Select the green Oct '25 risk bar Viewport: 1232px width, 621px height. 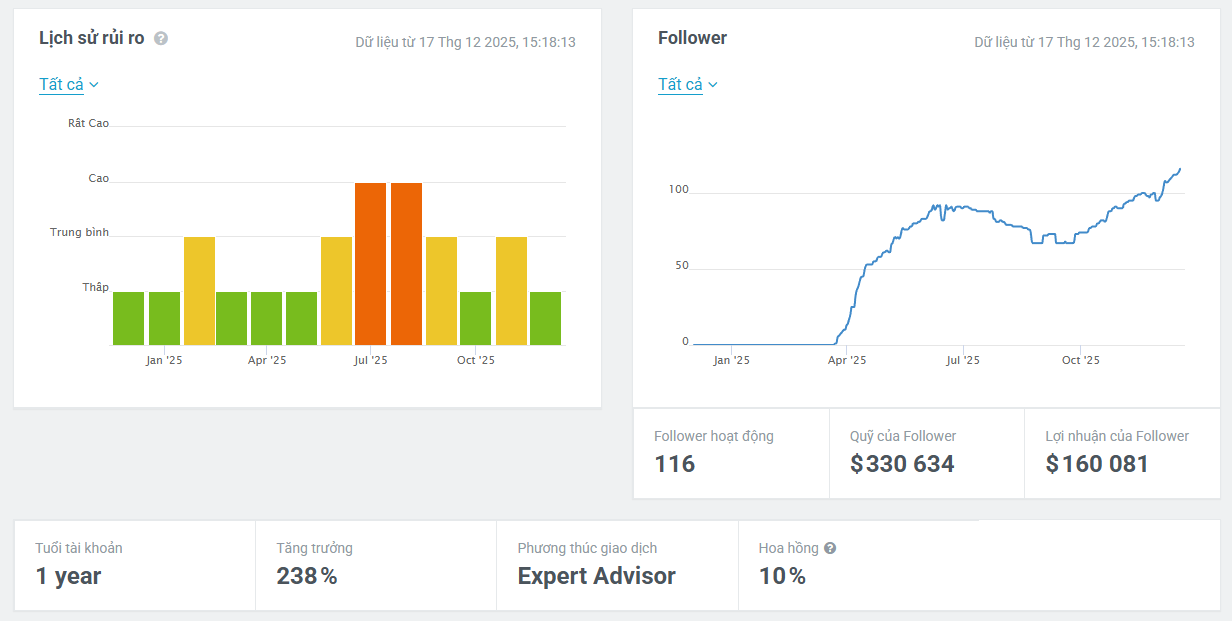[x=475, y=318]
